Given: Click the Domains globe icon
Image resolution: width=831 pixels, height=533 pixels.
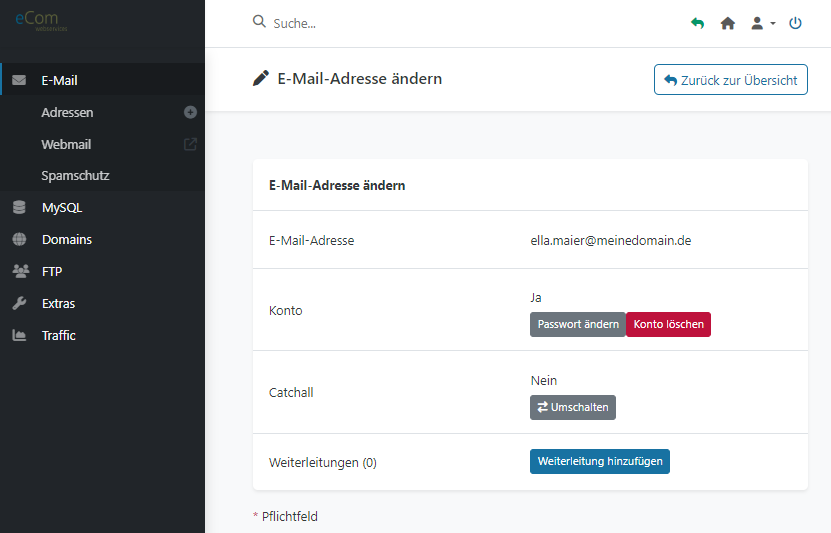Looking at the screenshot, I should [19, 240].
